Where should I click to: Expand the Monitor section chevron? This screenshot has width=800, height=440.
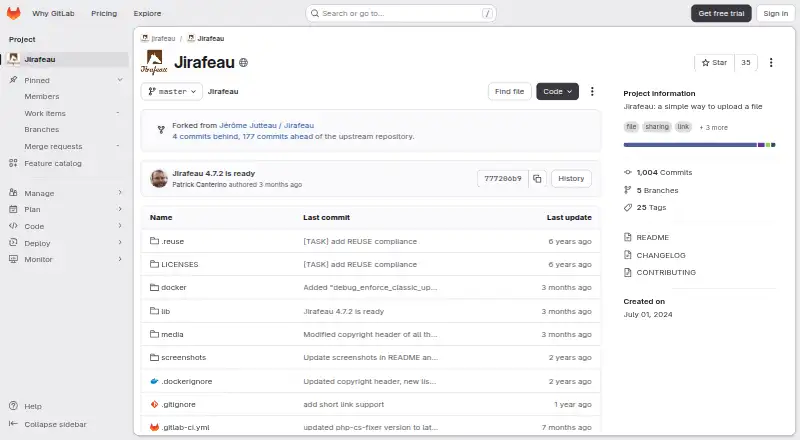(120, 259)
